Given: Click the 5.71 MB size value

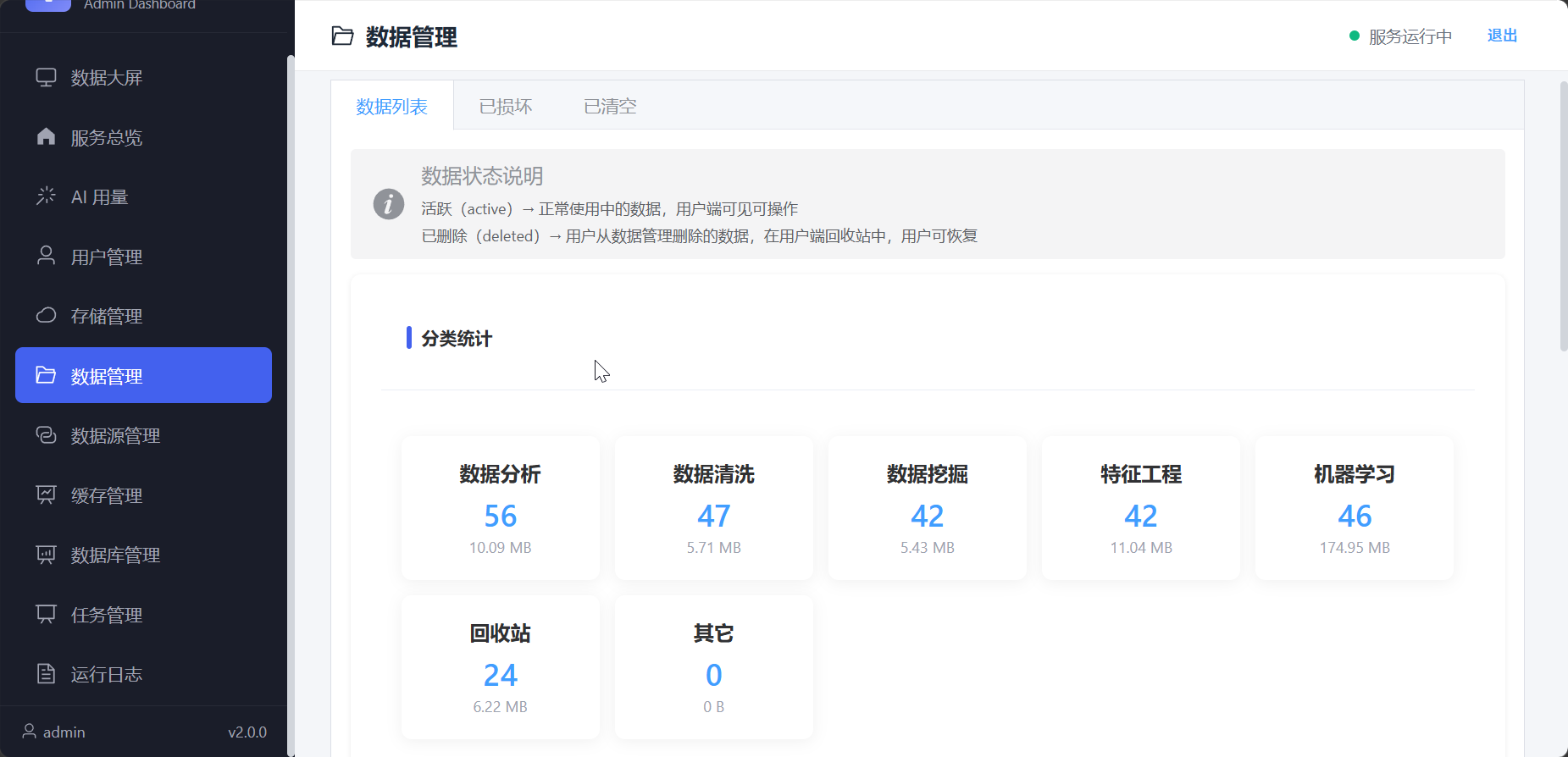Looking at the screenshot, I should pyautogui.click(x=714, y=548).
